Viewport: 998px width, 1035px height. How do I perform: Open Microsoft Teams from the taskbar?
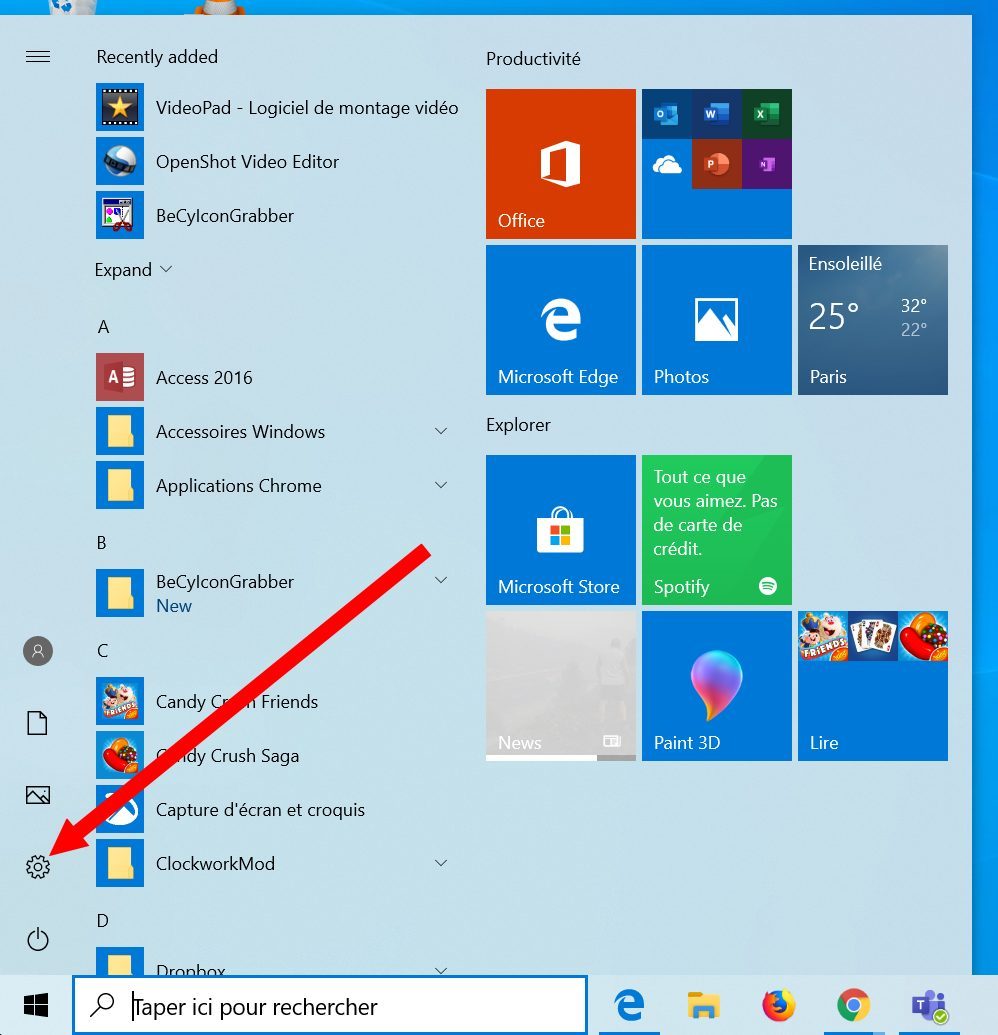click(929, 1005)
